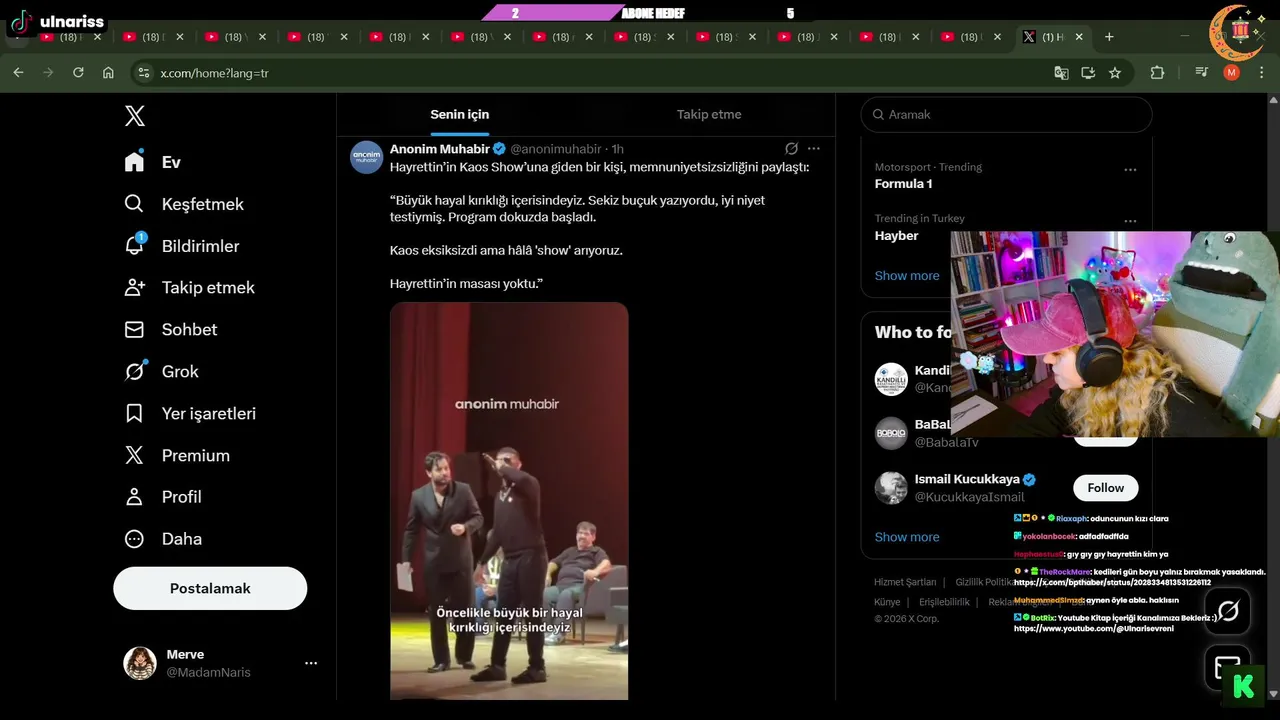Open Sohbet messages in sidebar
Image resolution: width=1280 pixels, height=720 pixels.
pos(171,329)
